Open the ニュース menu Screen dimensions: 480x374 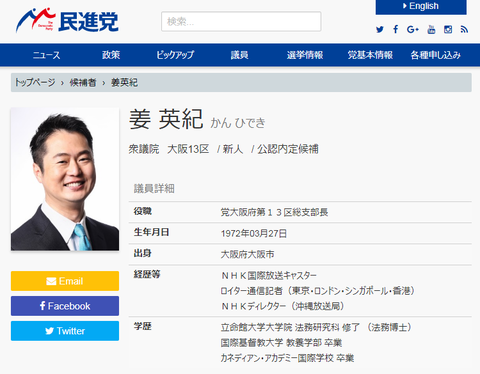pos(46,55)
